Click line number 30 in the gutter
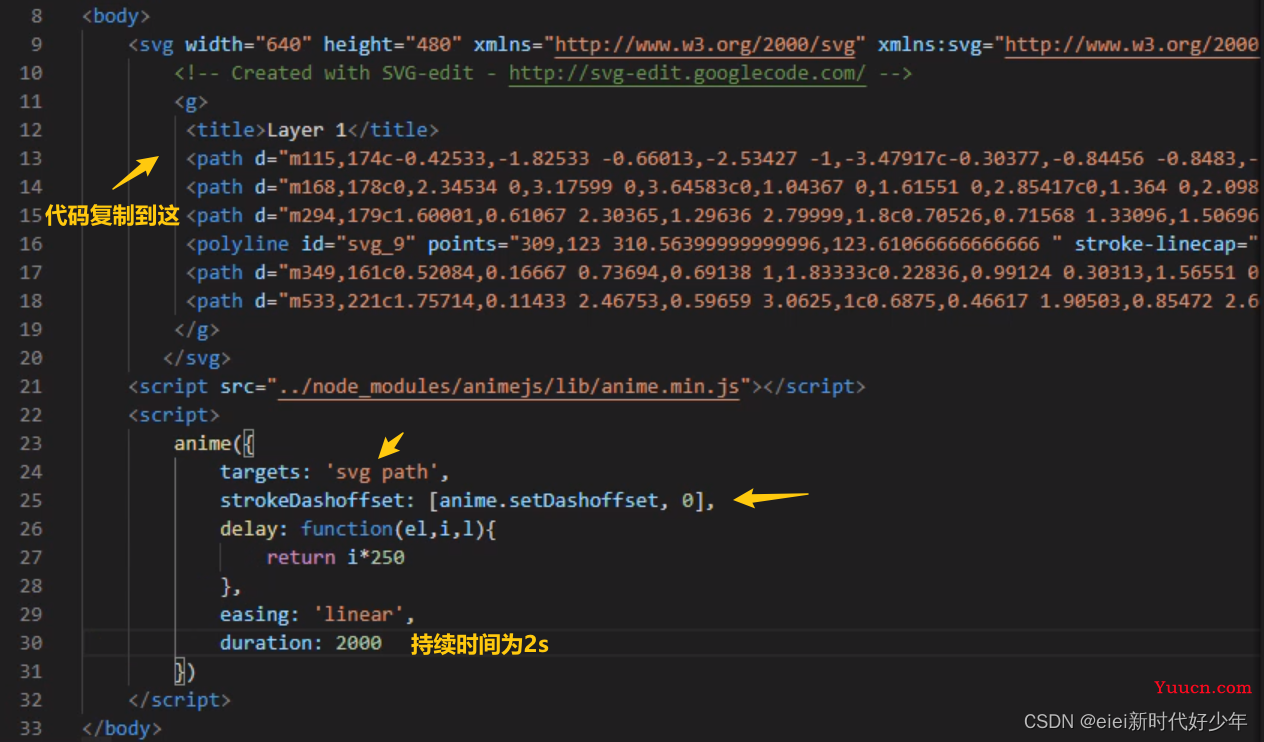 [31, 643]
